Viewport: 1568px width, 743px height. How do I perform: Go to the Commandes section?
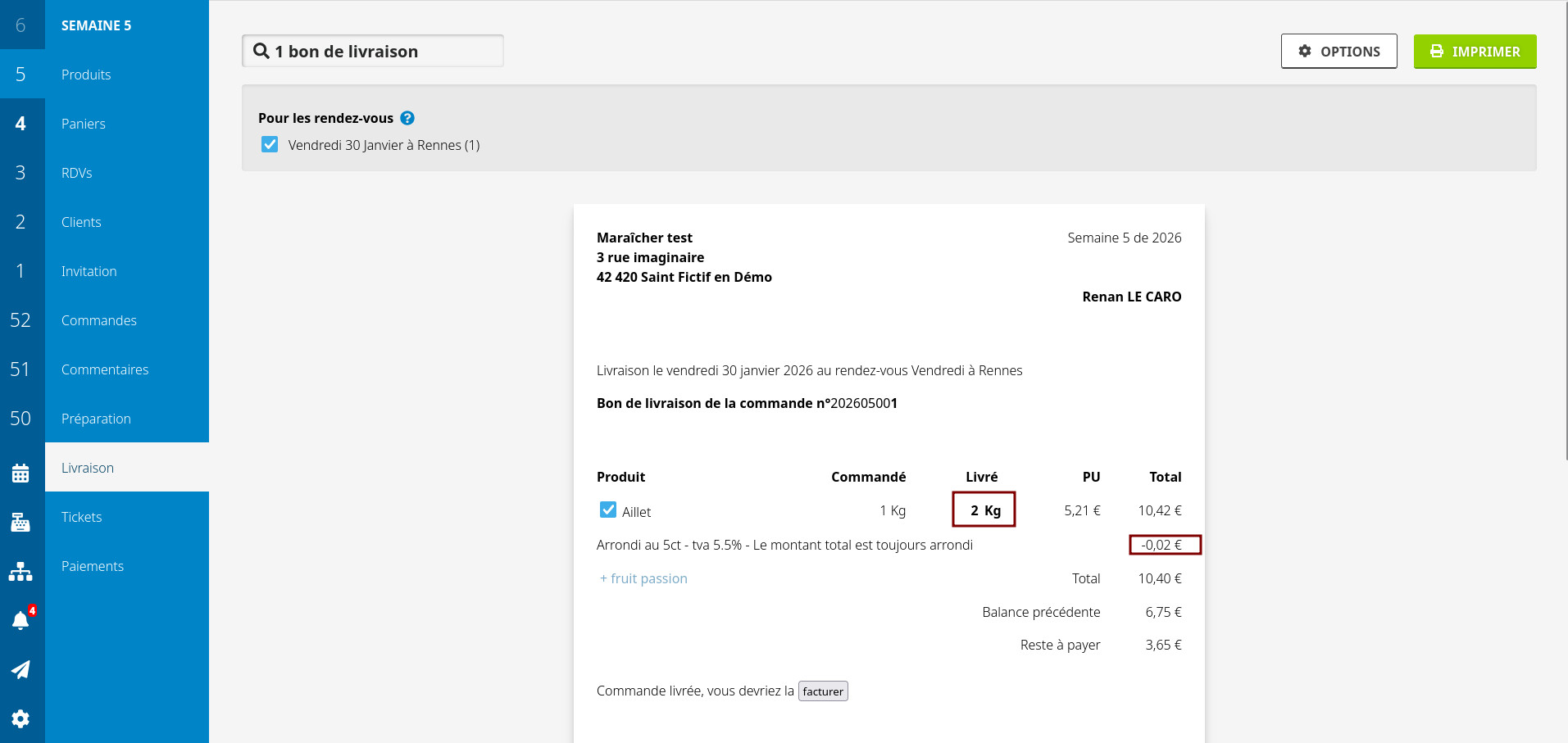[x=99, y=320]
